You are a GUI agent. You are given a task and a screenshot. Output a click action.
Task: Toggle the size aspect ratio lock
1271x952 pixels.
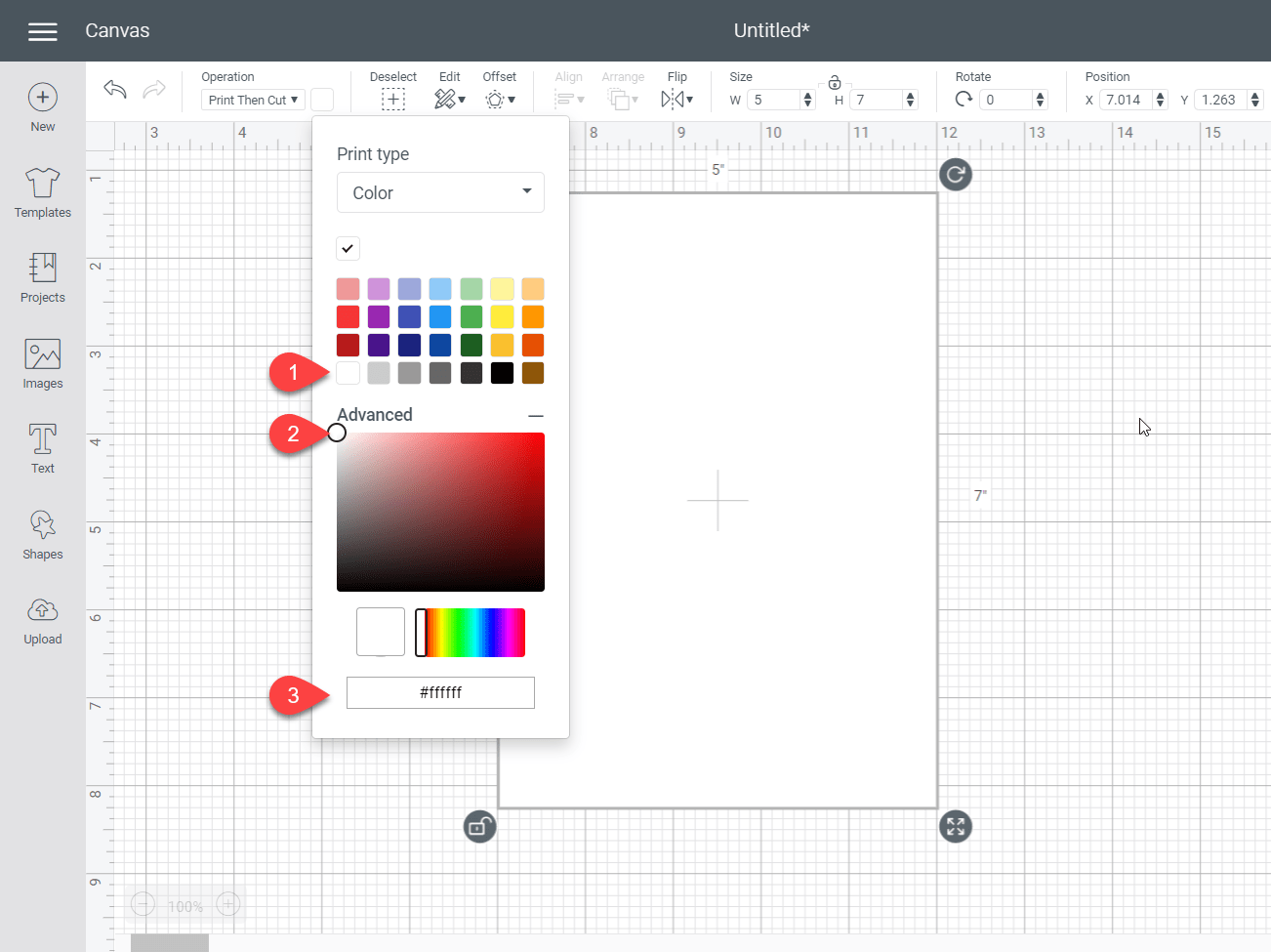pos(835,83)
